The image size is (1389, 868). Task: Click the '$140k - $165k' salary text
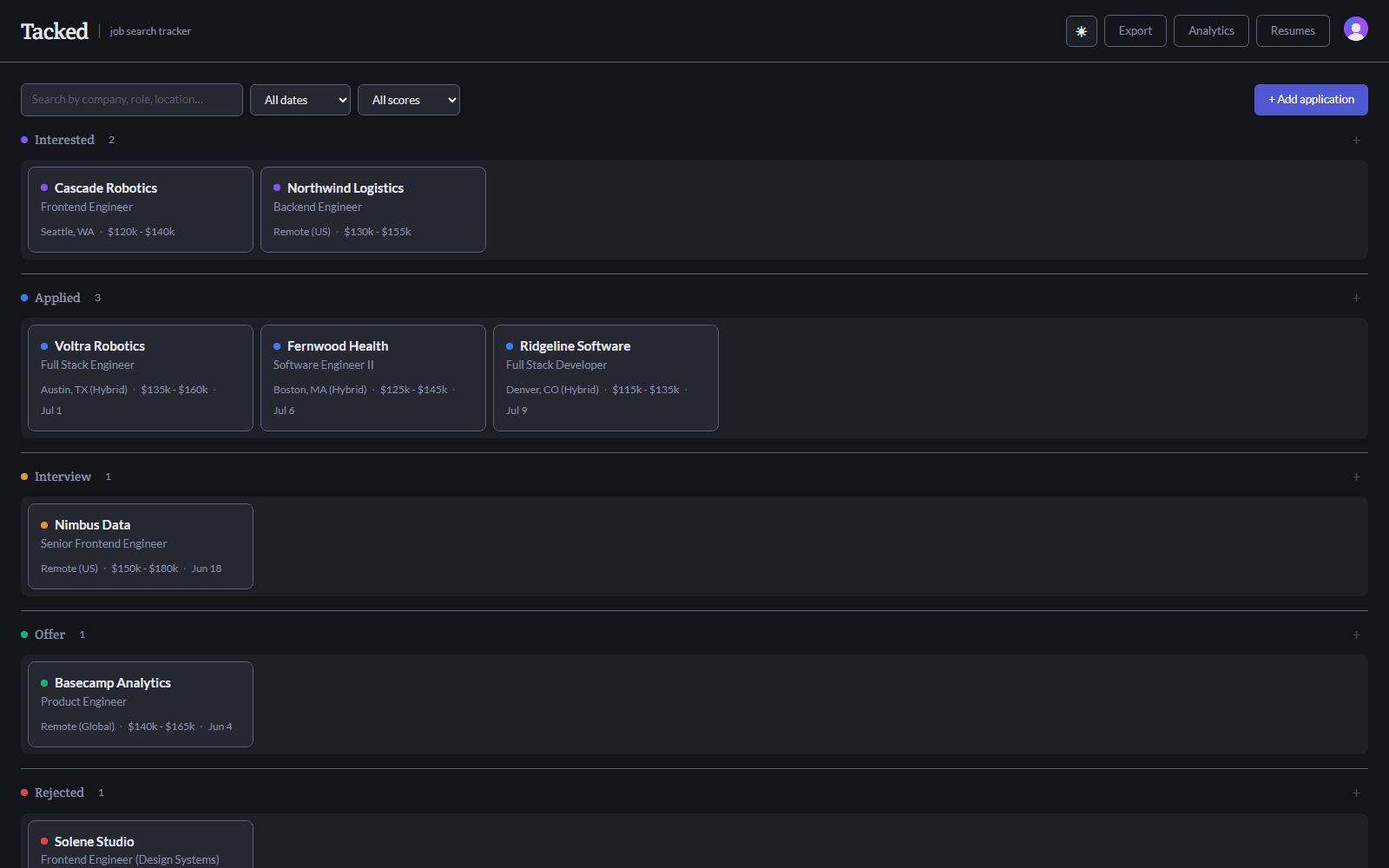click(x=161, y=727)
